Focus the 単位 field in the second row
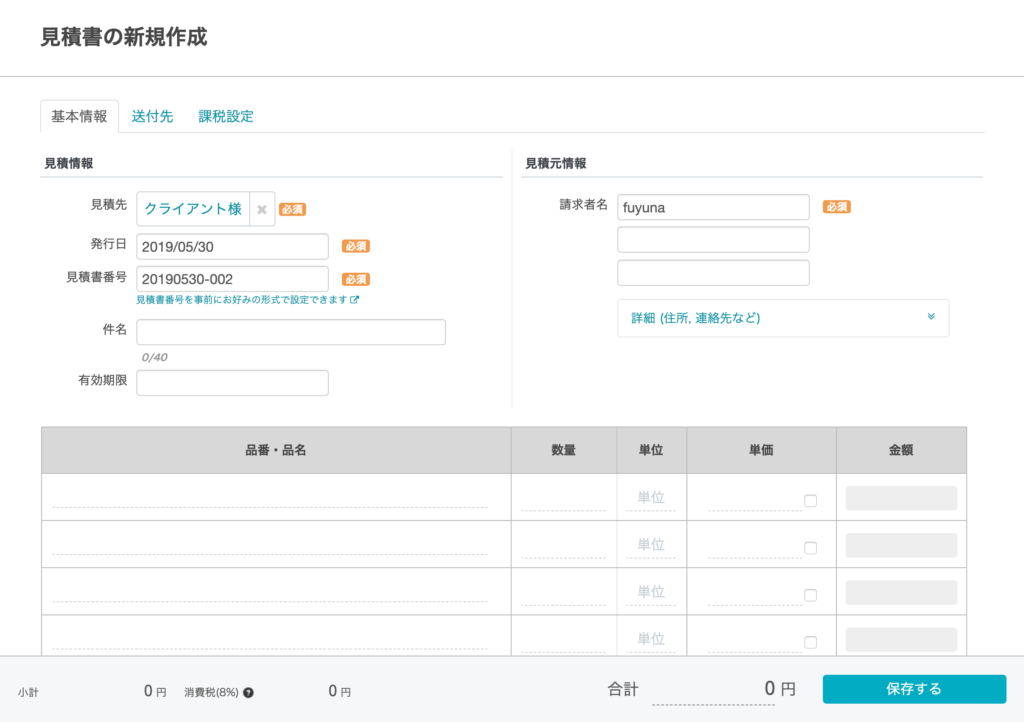The image size is (1024, 722). (x=651, y=544)
